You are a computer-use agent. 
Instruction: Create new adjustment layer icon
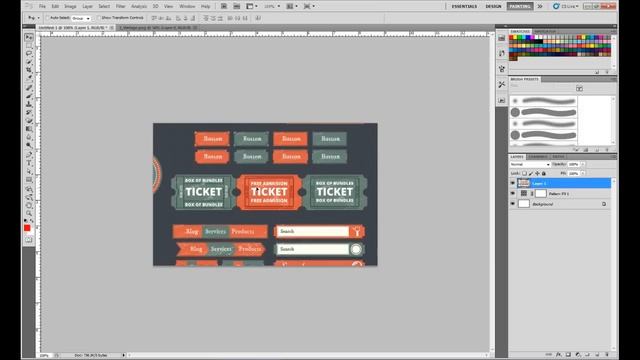(x=578, y=355)
